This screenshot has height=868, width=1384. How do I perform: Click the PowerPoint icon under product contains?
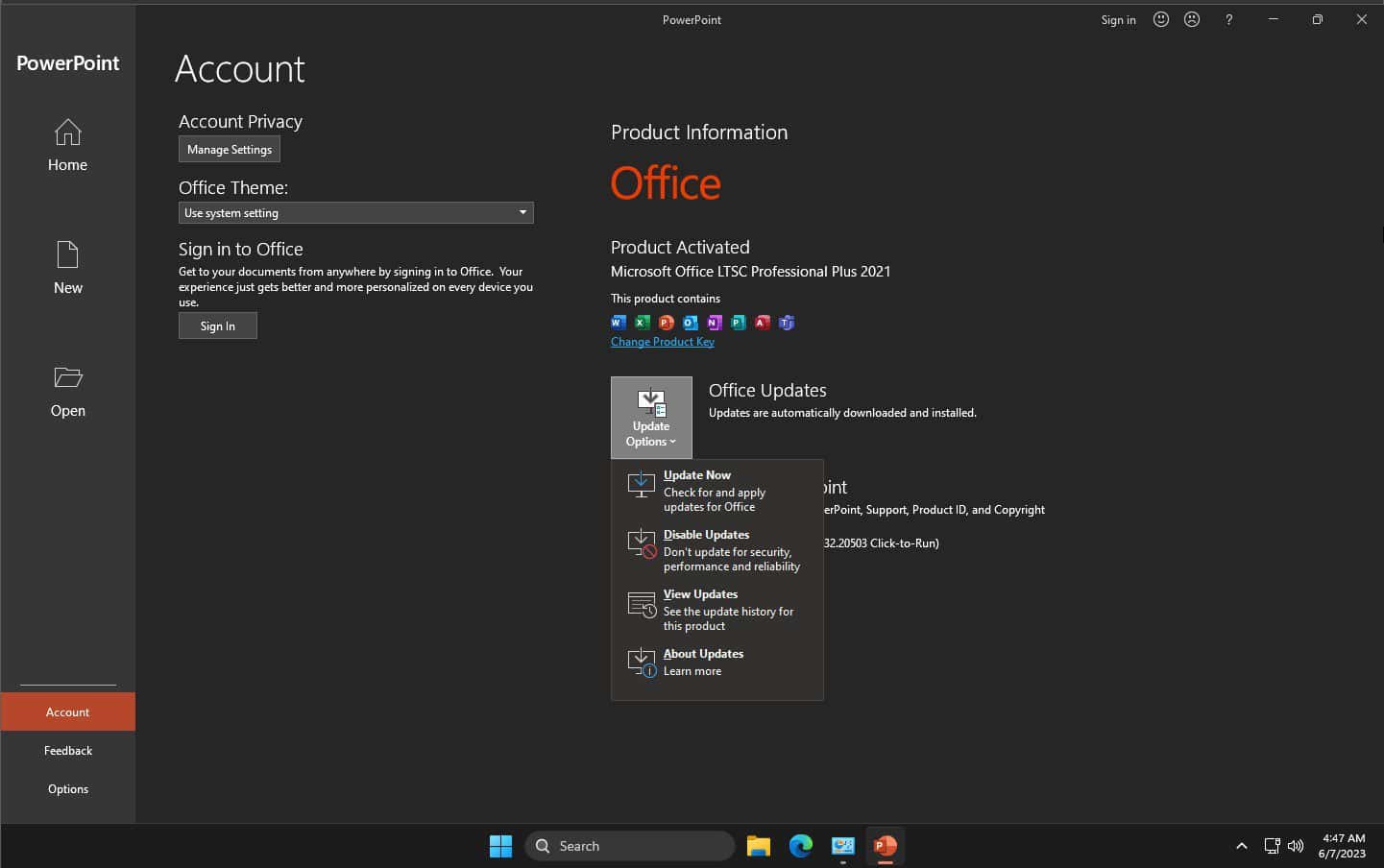click(667, 323)
